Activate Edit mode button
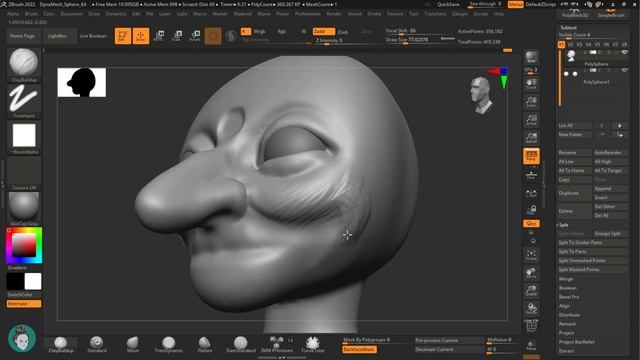This screenshot has height=360, width=640. (122, 36)
